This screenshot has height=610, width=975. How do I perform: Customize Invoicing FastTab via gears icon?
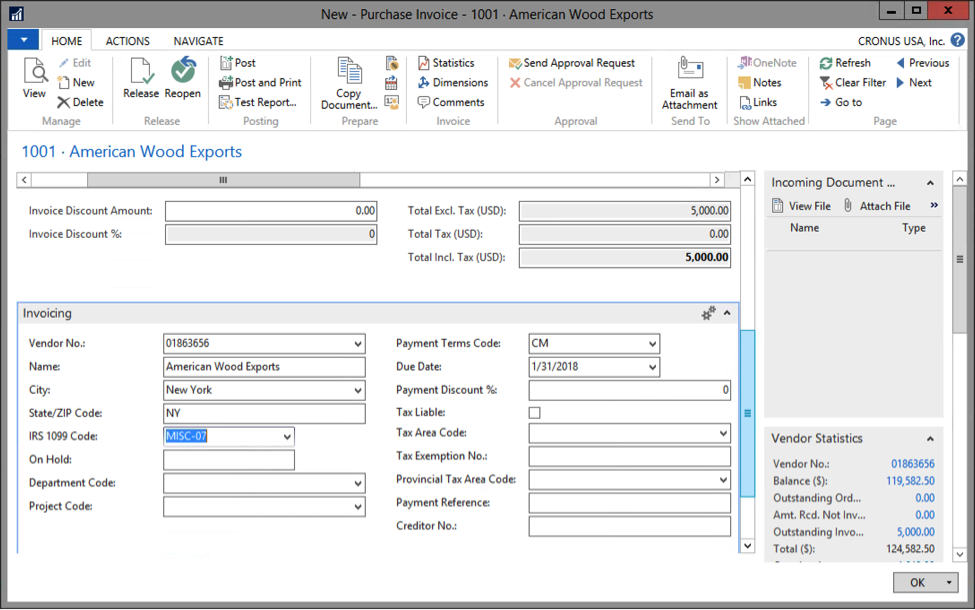pyautogui.click(x=708, y=313)
